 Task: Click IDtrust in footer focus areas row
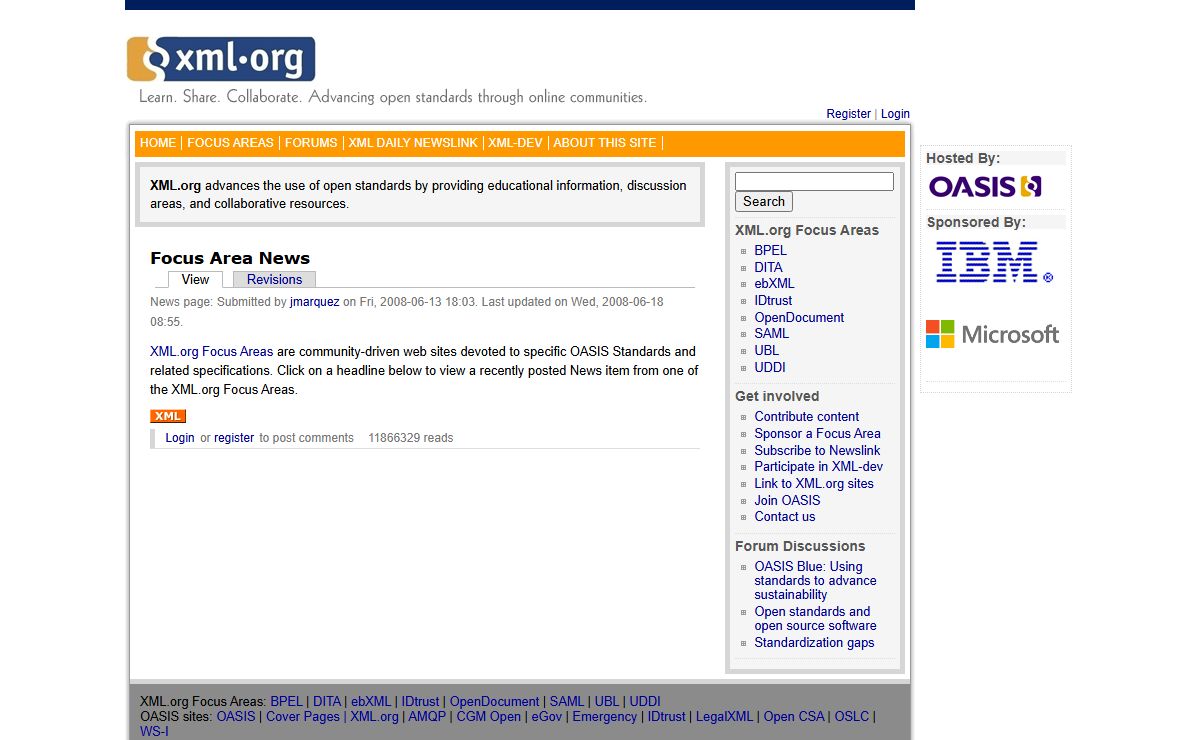(421, 702)
